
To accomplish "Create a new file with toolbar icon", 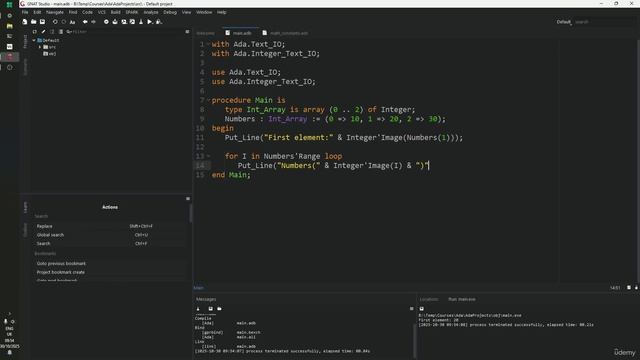I will [x=24, y=22].
